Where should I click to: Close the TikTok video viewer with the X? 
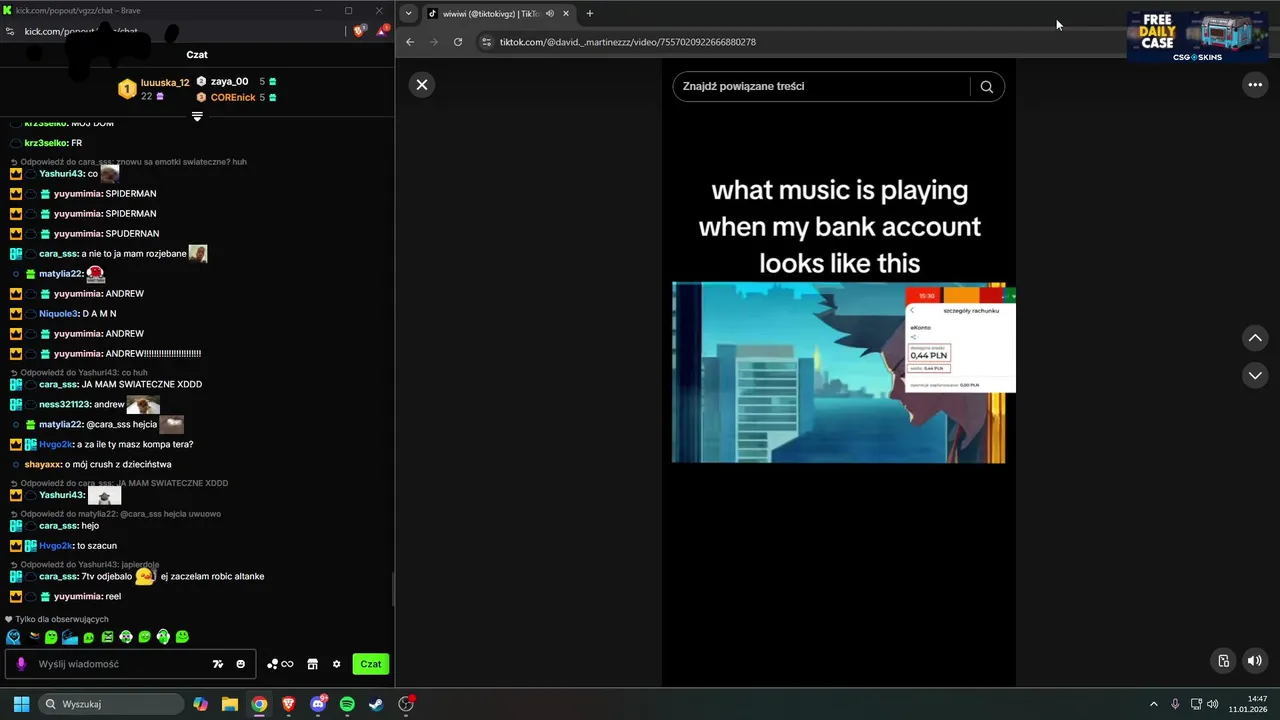tap(422, 85)
